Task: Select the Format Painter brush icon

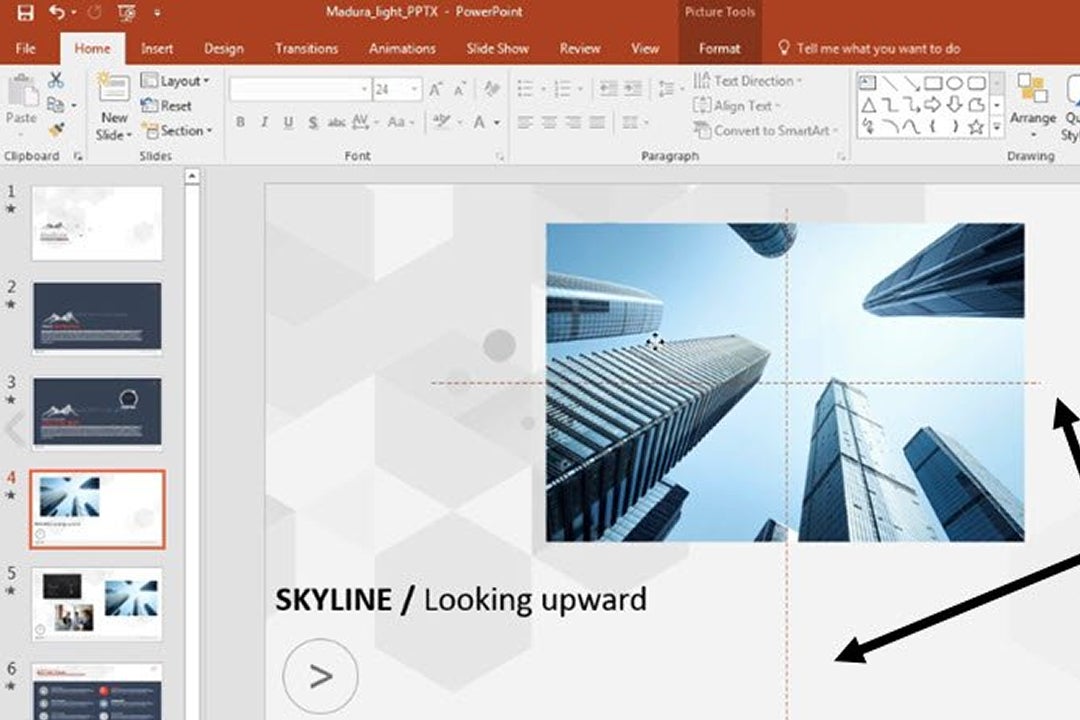Action: 56,130
